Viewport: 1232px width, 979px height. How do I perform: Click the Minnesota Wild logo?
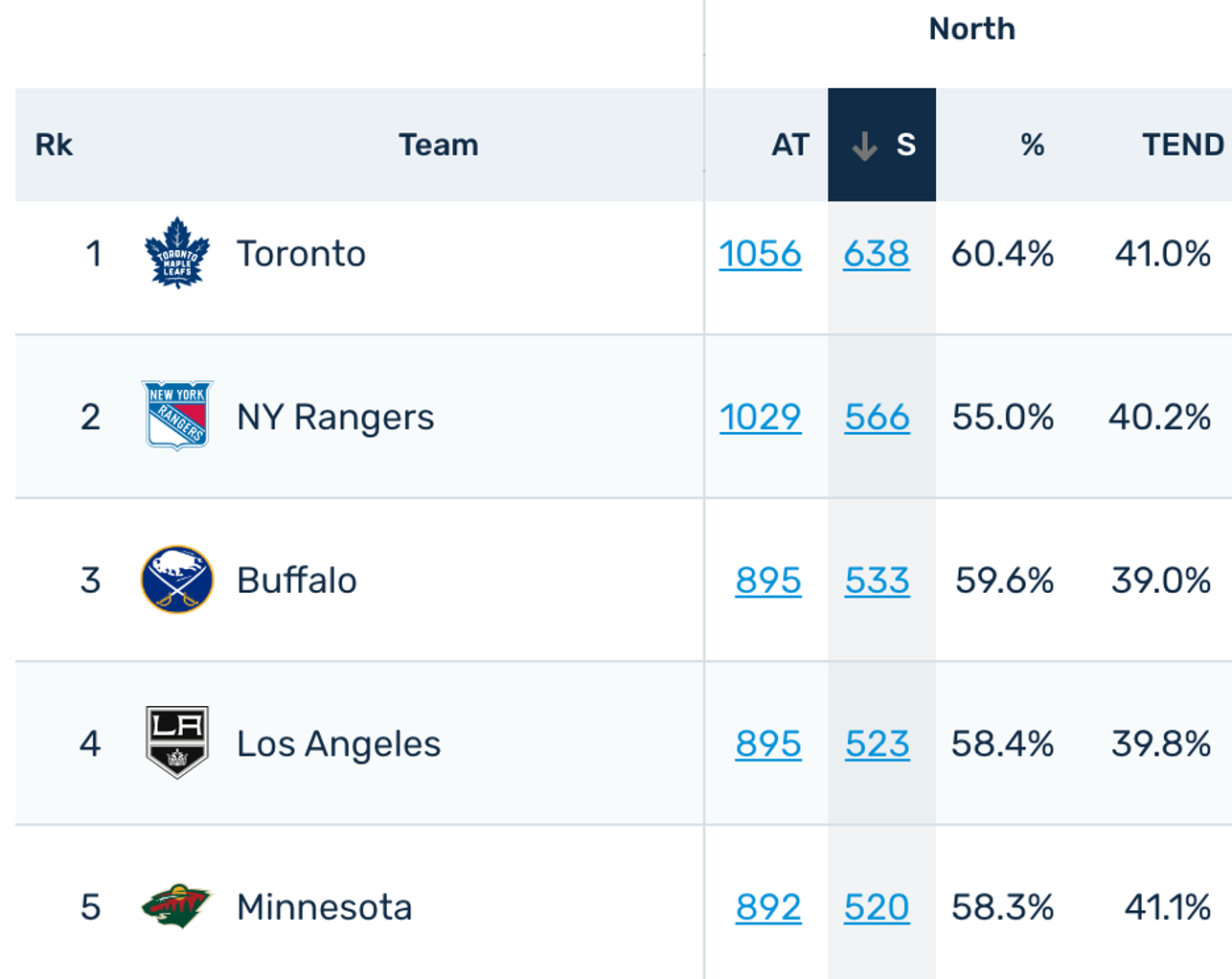click(176, 906)
